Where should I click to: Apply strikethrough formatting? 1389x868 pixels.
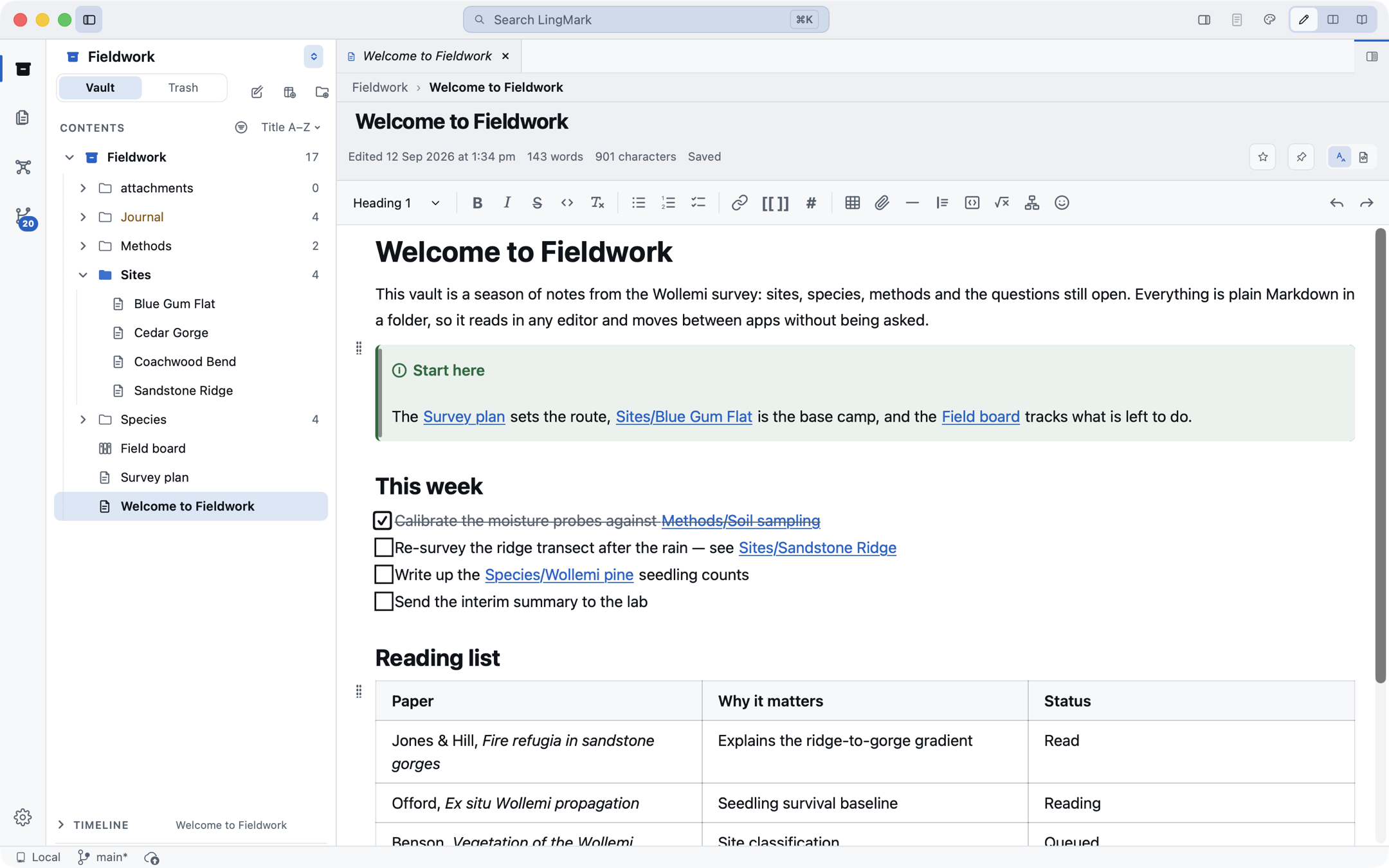pyautogui.click(x=537, y=203)
